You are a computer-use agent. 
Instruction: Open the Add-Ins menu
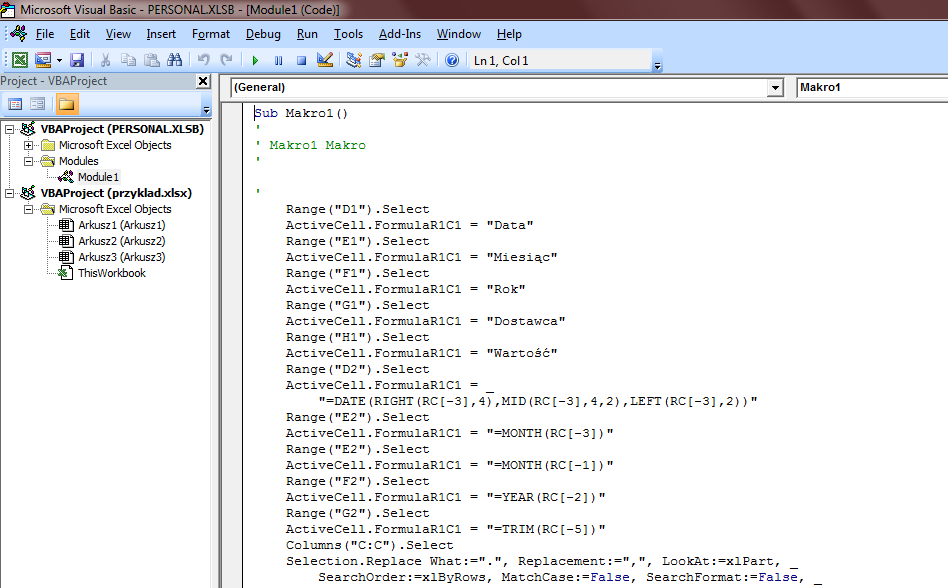coord(400,34)
